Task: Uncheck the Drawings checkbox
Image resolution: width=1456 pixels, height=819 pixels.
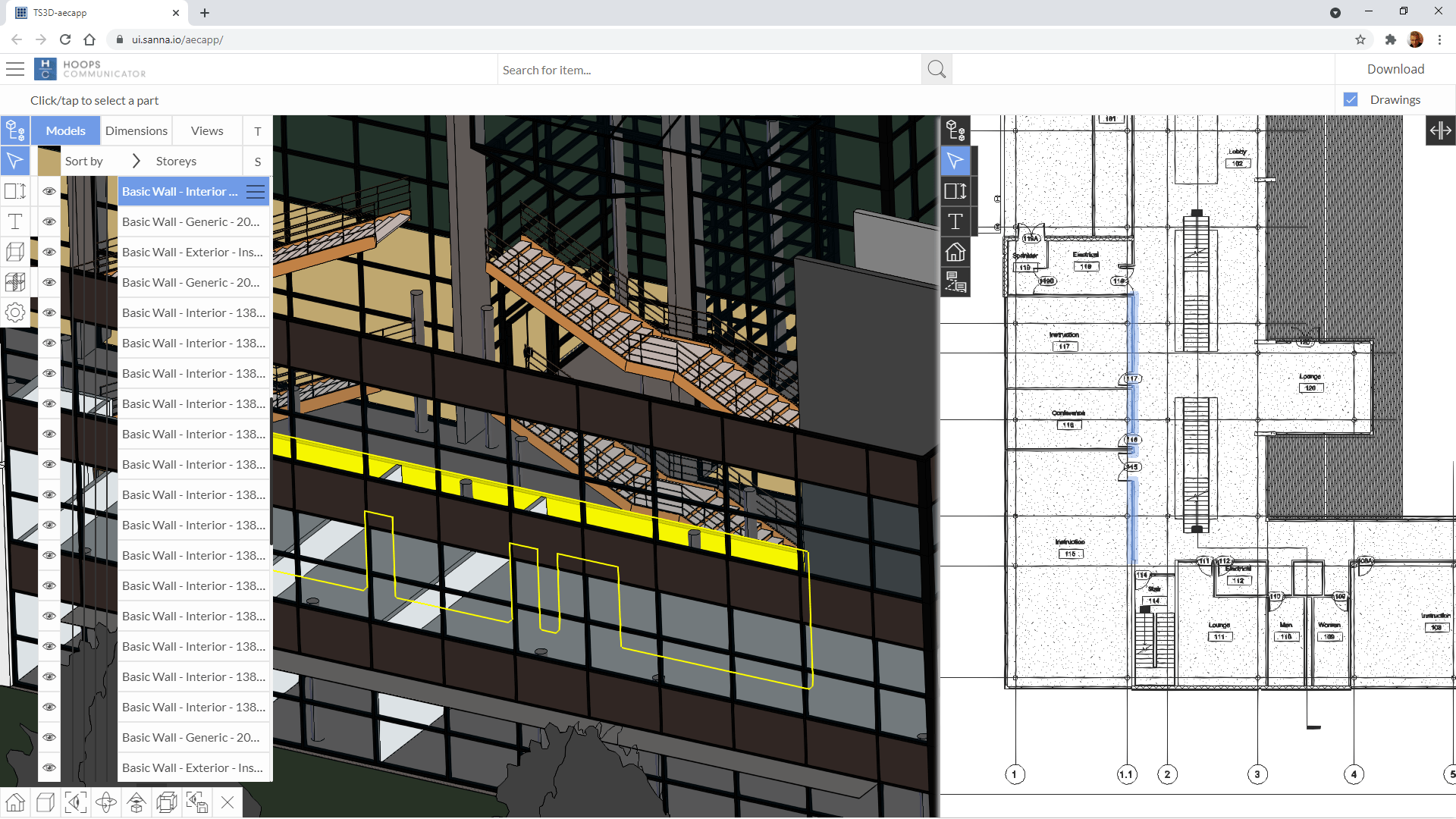Action: click(1351, 99)
